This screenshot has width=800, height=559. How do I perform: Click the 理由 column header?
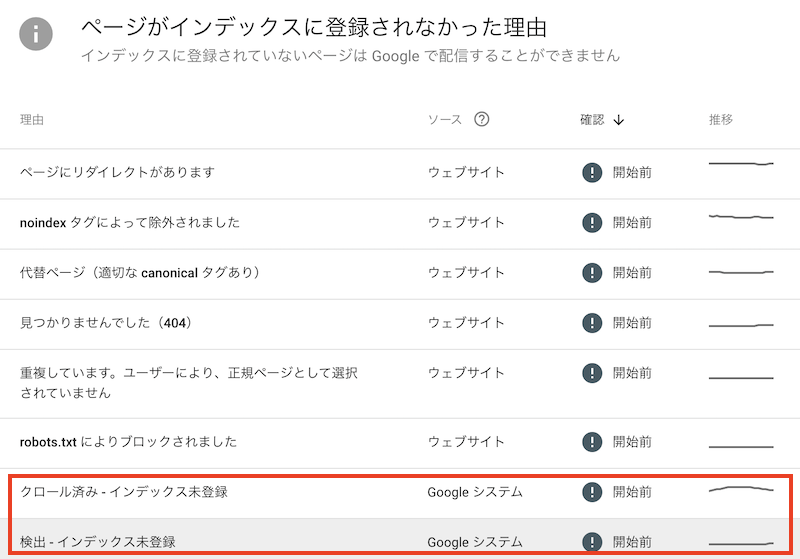coord(32,120)
